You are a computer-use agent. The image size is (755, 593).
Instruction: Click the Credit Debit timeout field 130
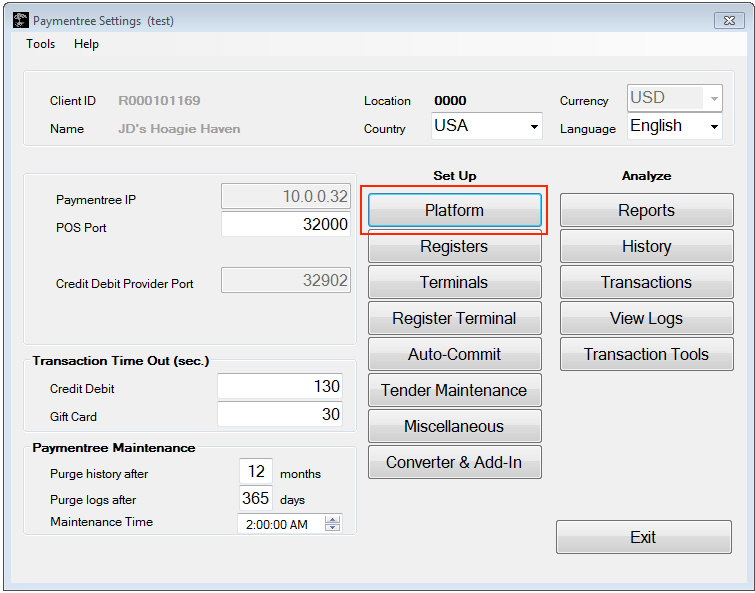click(280, 386)
